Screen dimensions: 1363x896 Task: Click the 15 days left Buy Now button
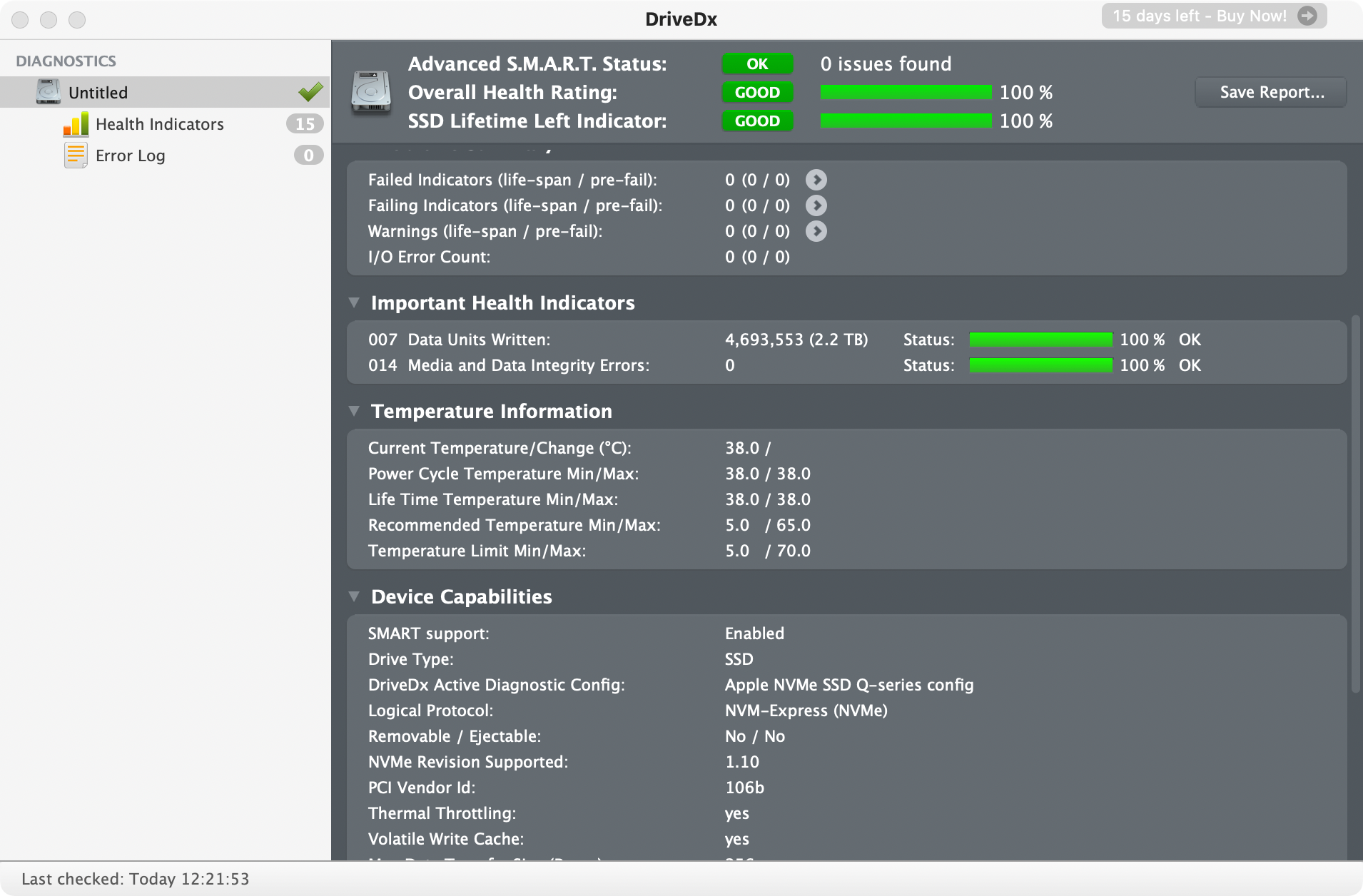coord(1213,16)
